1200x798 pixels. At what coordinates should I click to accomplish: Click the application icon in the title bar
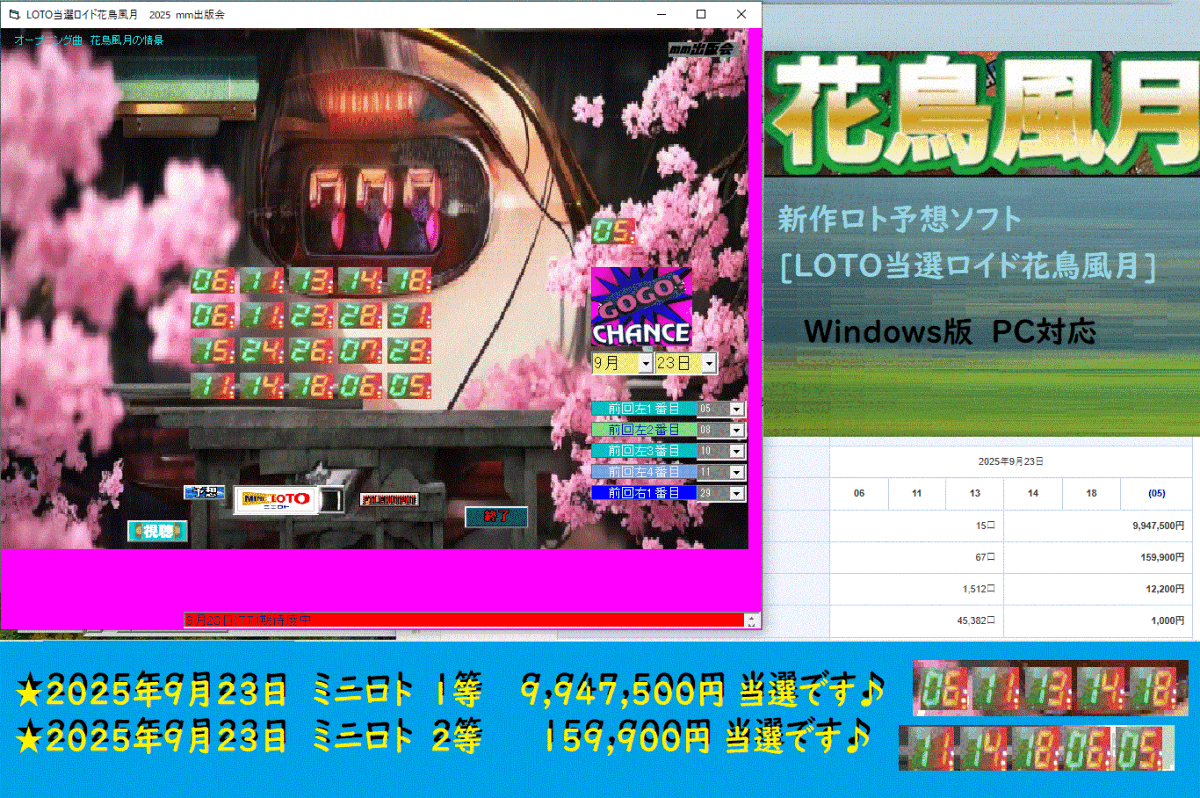[16, 14]
